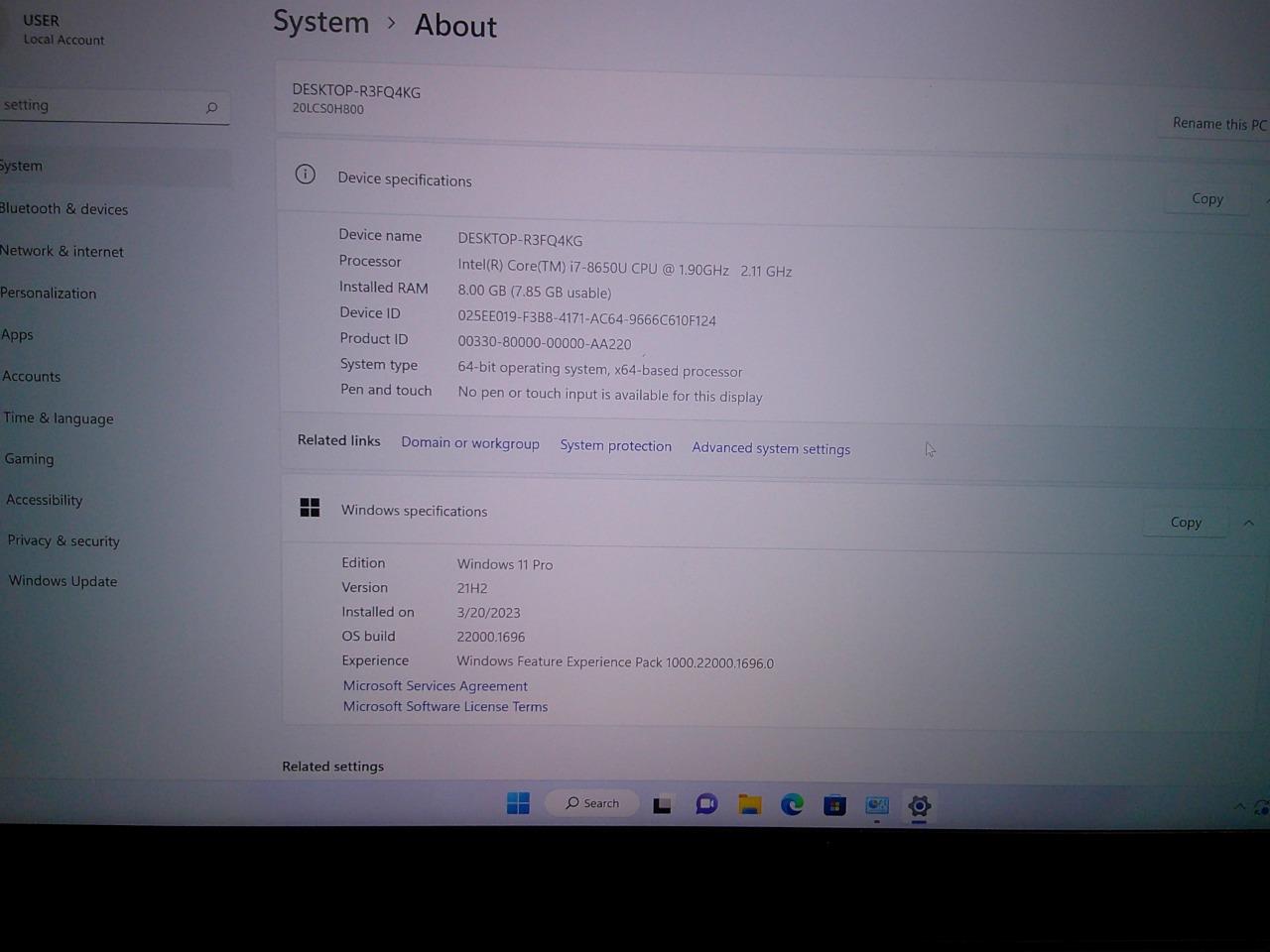This screenshot has height=952, width=1270.
Task: Click the taskbar Search box
Action: click(592, 803)
